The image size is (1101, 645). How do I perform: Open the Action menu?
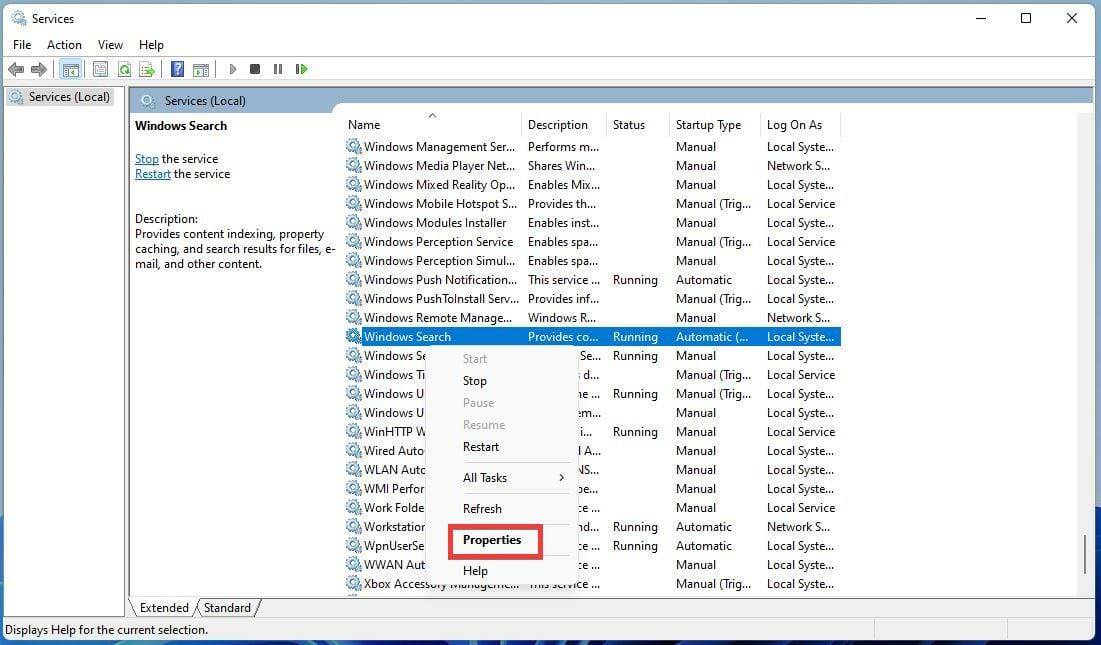(64, 44)
